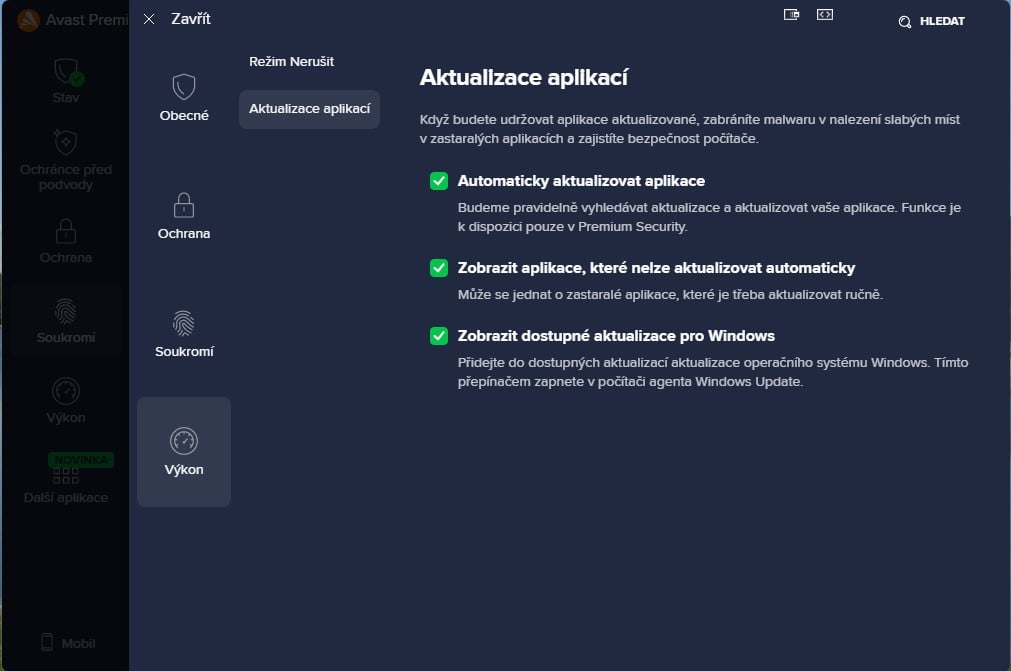Switch to the Ochrana settings category
The height and width of the screenshot is (671, 1011).
[184, 215]
